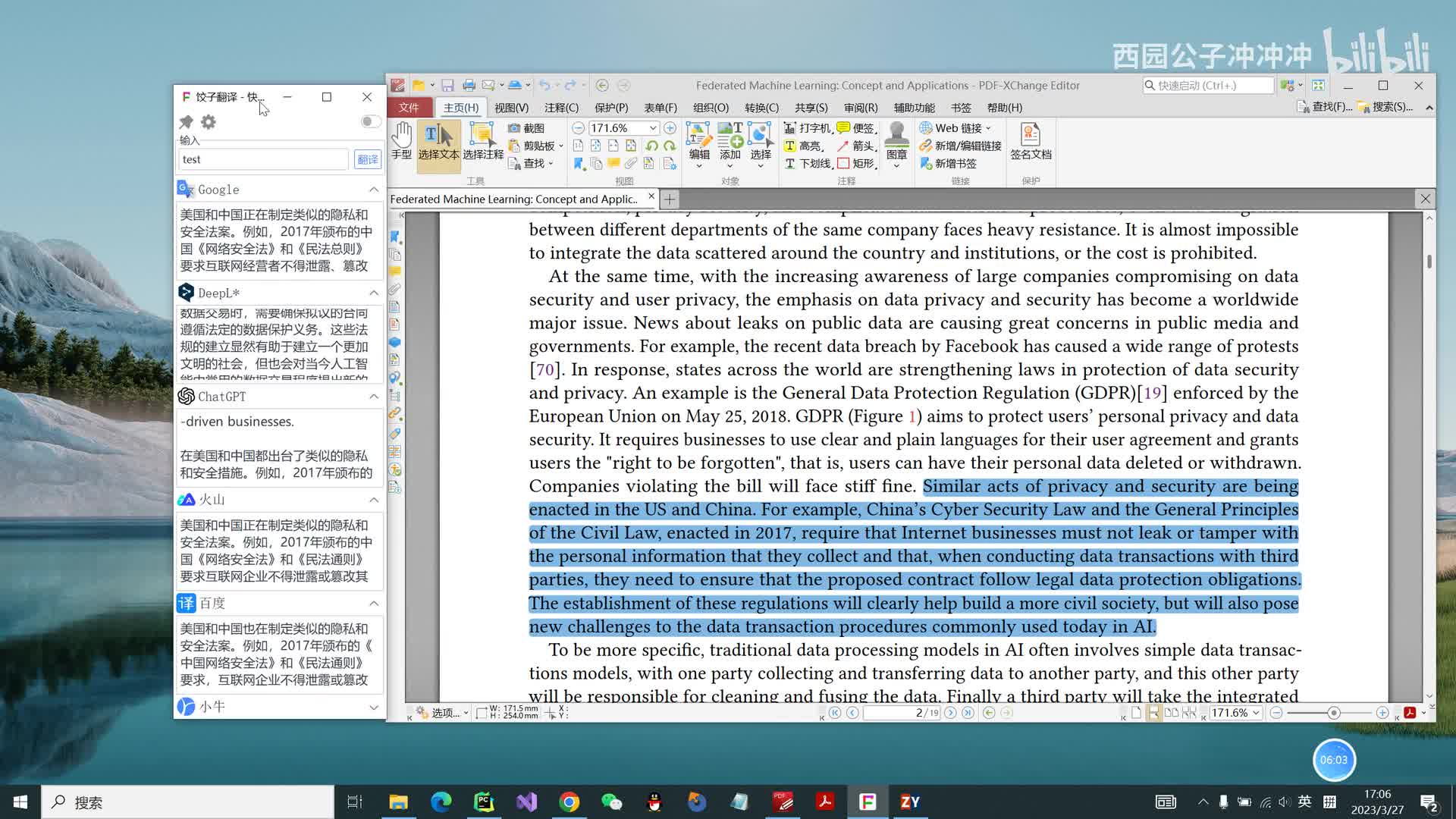Click the zoom slider in status bar
The image size is (1456, 819).
1333,713
